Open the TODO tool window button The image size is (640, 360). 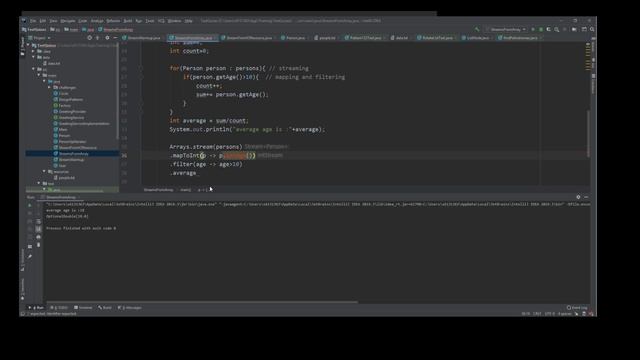[x=59, y=307]
